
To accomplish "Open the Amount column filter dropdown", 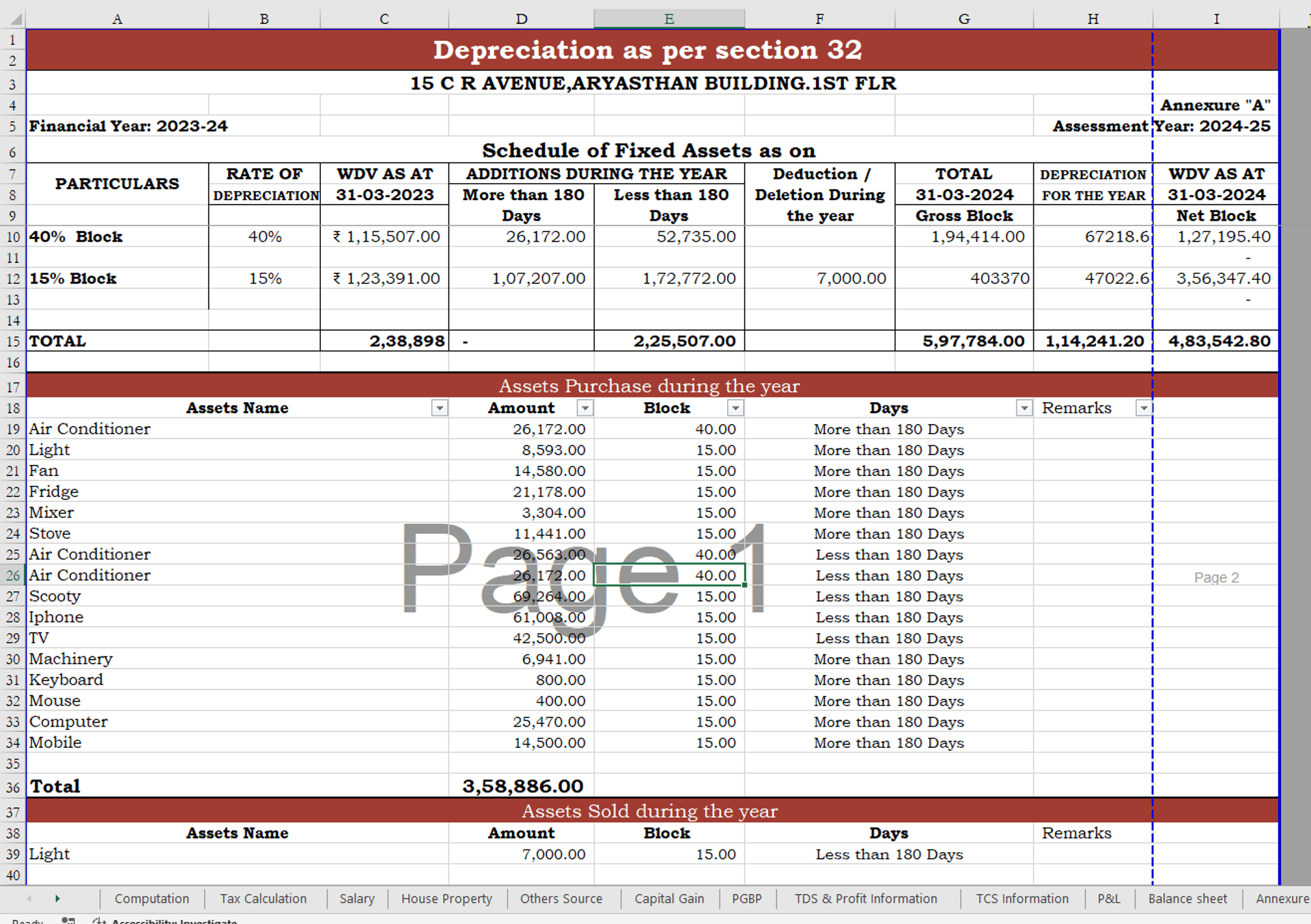I will click(584, 408).
